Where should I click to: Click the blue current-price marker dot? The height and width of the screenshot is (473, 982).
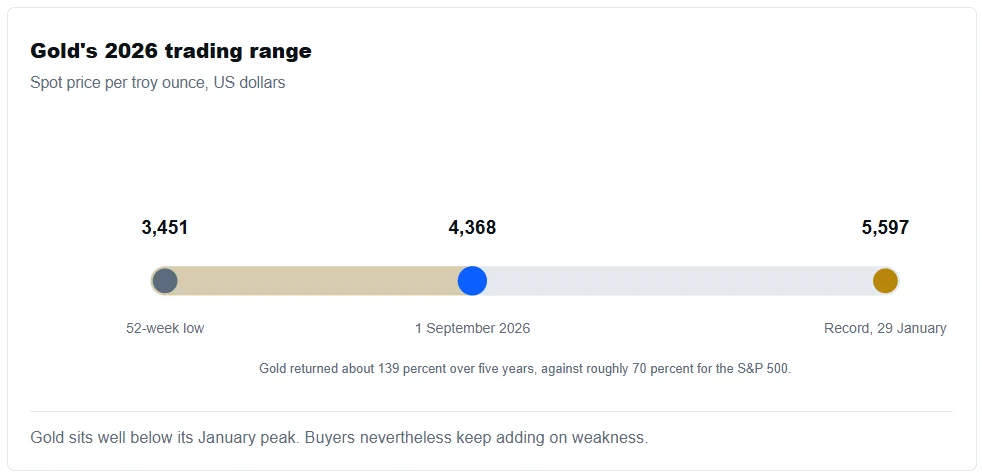point(472,281)
